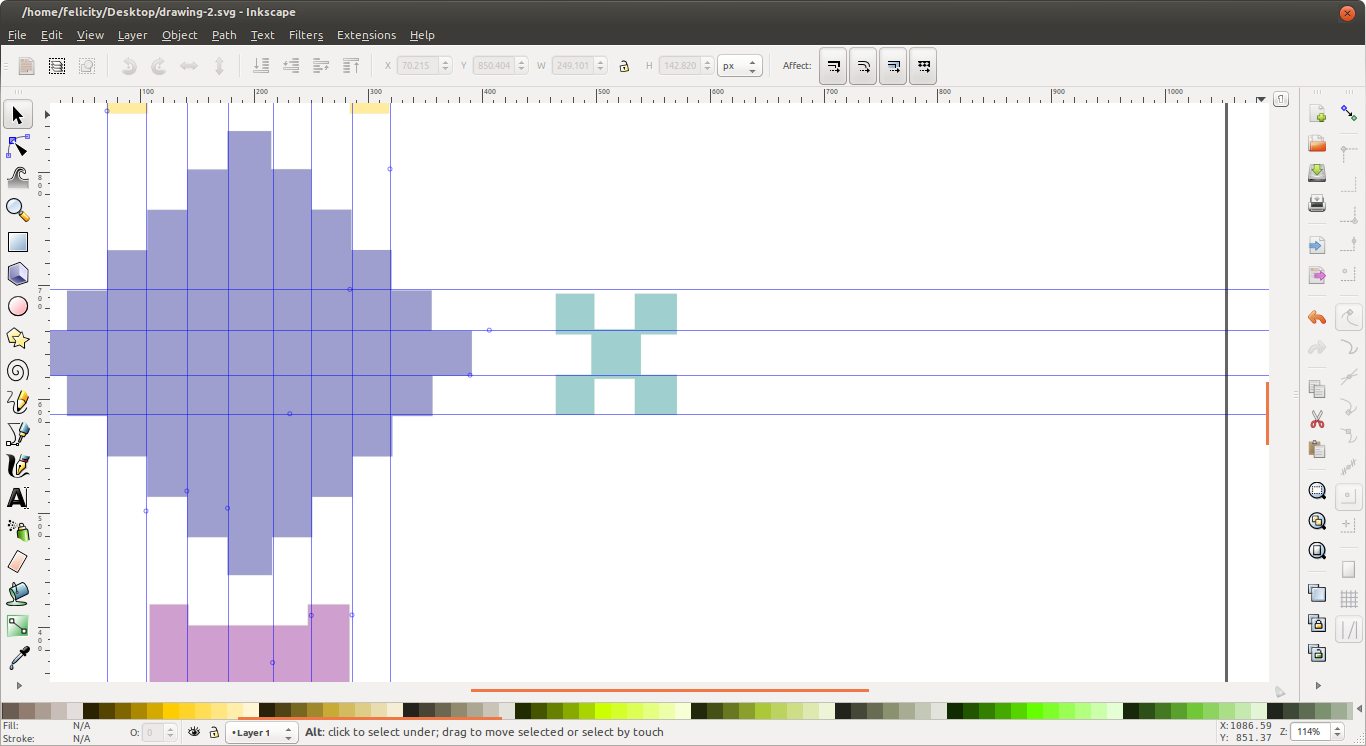Select the Star polygon tool
This screenshot has height=746, width=1366.
(x=18, y=338)
